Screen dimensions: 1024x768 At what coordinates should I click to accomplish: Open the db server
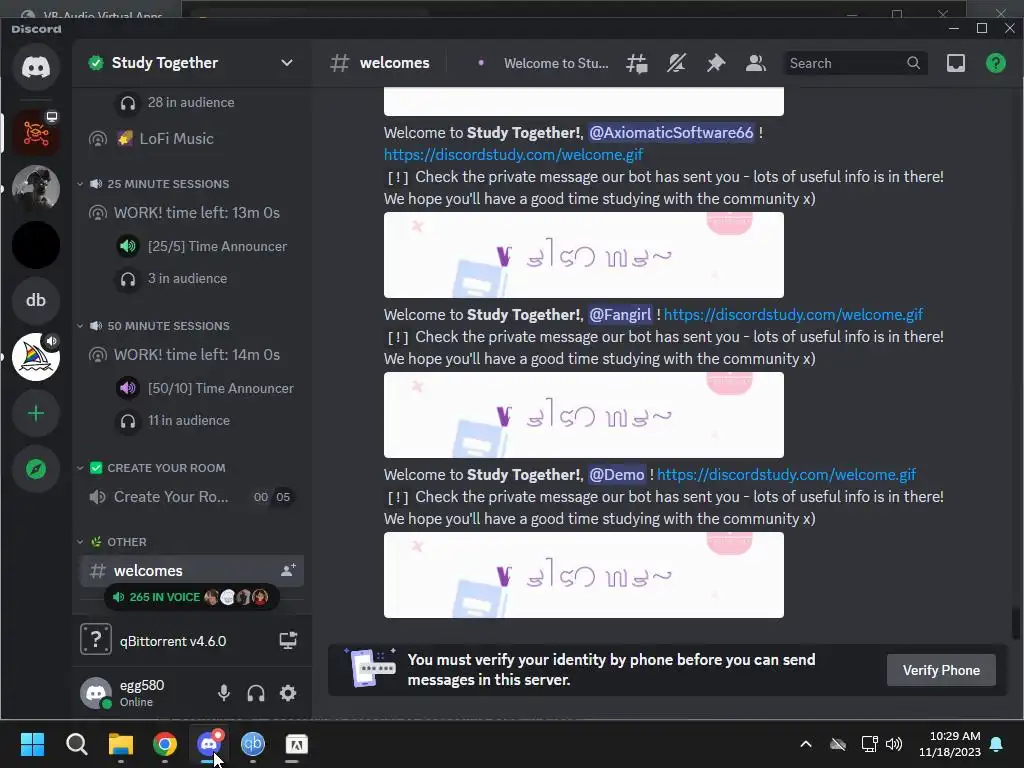pyautogui.click(x=36, y=300)
